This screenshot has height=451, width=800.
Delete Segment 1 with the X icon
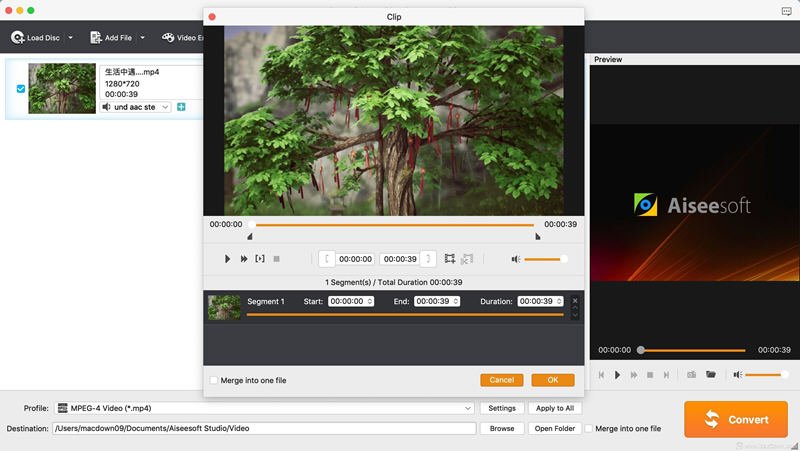point(575,300)
